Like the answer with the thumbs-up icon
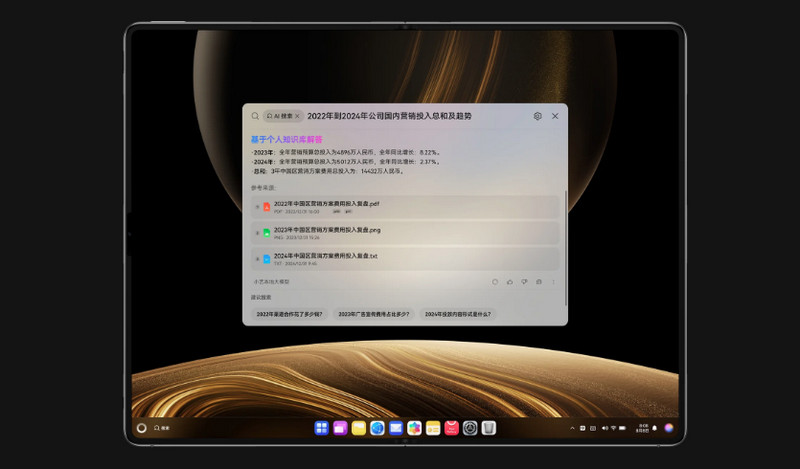The image size is (800, 469). tap(510, 282)
